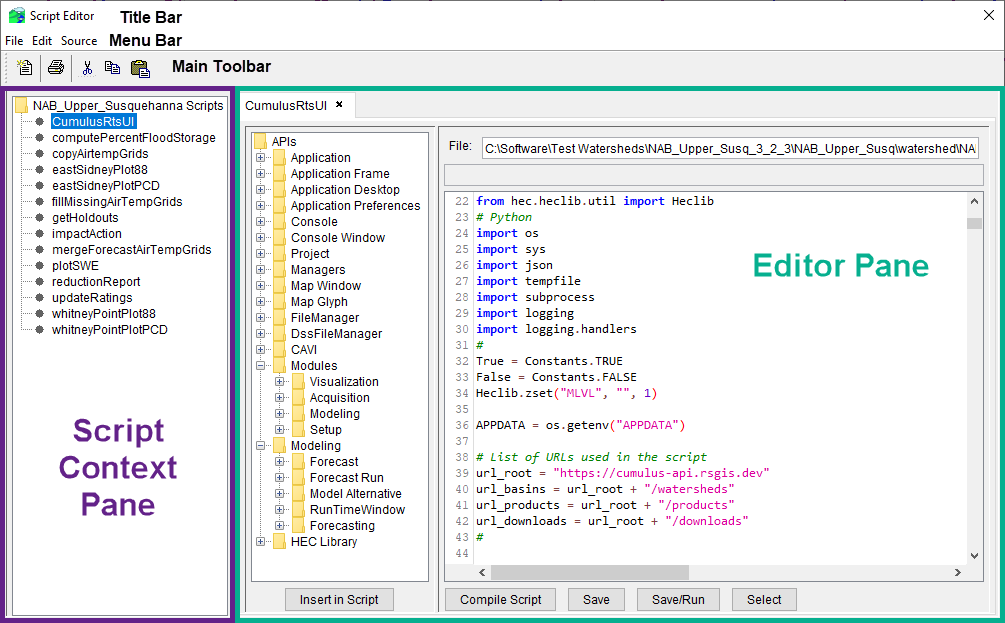1005x623 pixels.
Task: Click into the File path field
Action: (x=729, y=149)
